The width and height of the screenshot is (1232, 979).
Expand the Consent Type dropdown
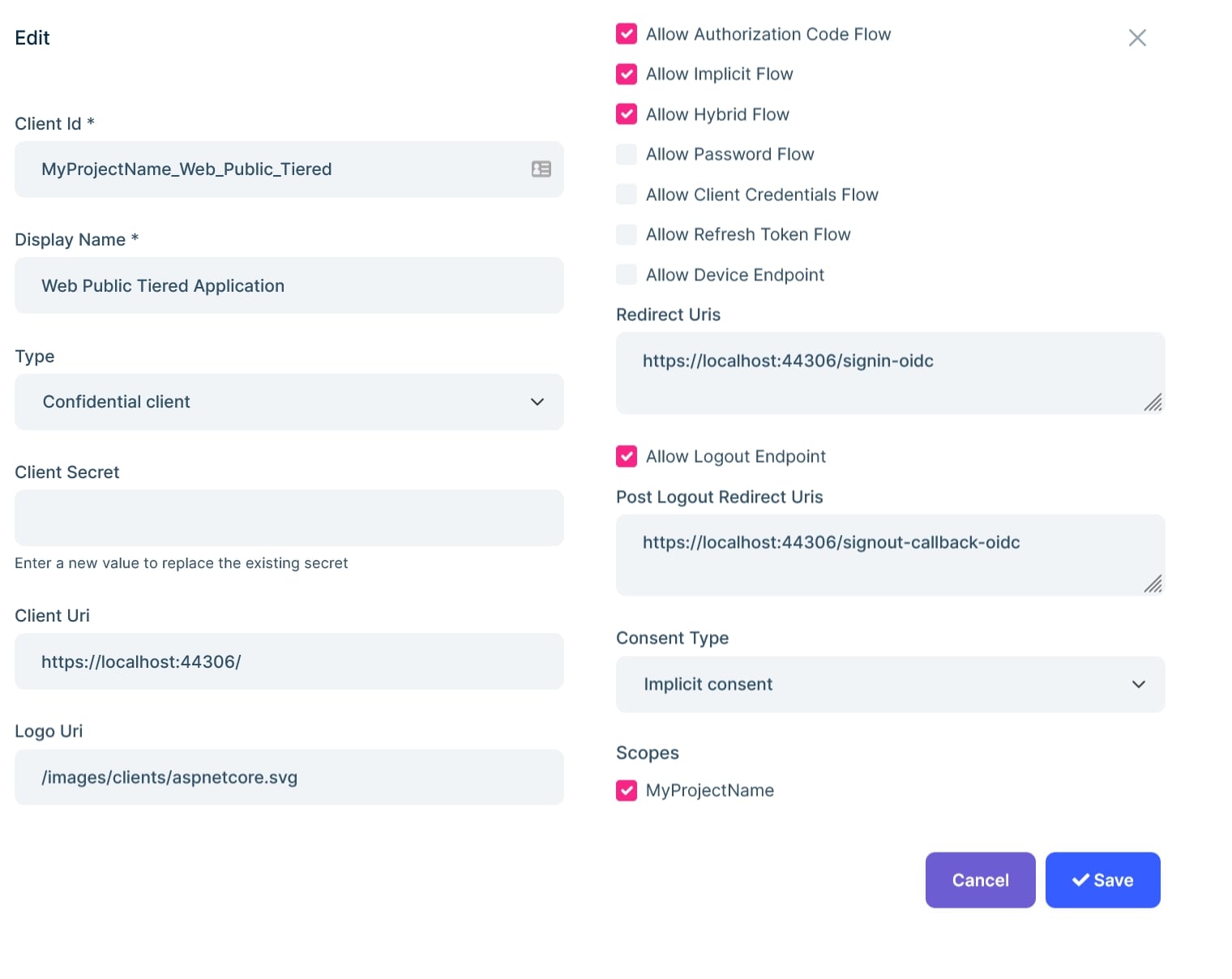click(890, 684)
